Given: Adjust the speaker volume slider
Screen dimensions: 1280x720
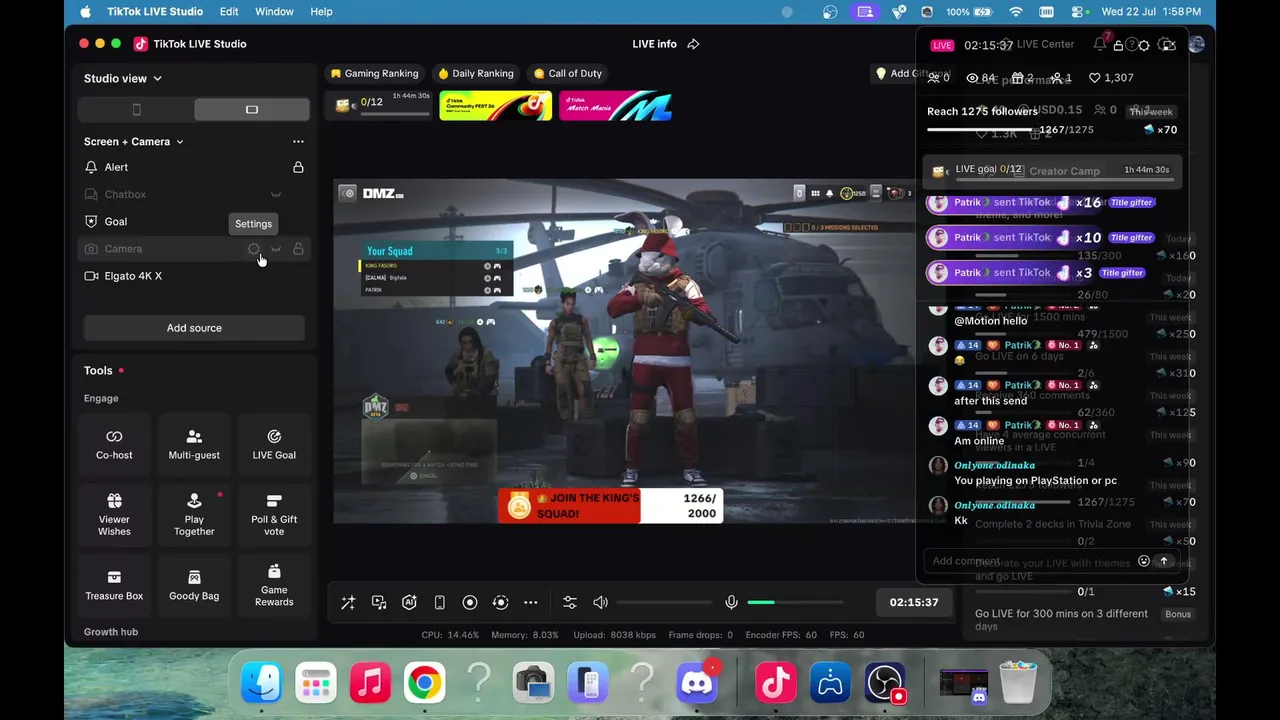Looking at the screenshot, I should (662, 602).
